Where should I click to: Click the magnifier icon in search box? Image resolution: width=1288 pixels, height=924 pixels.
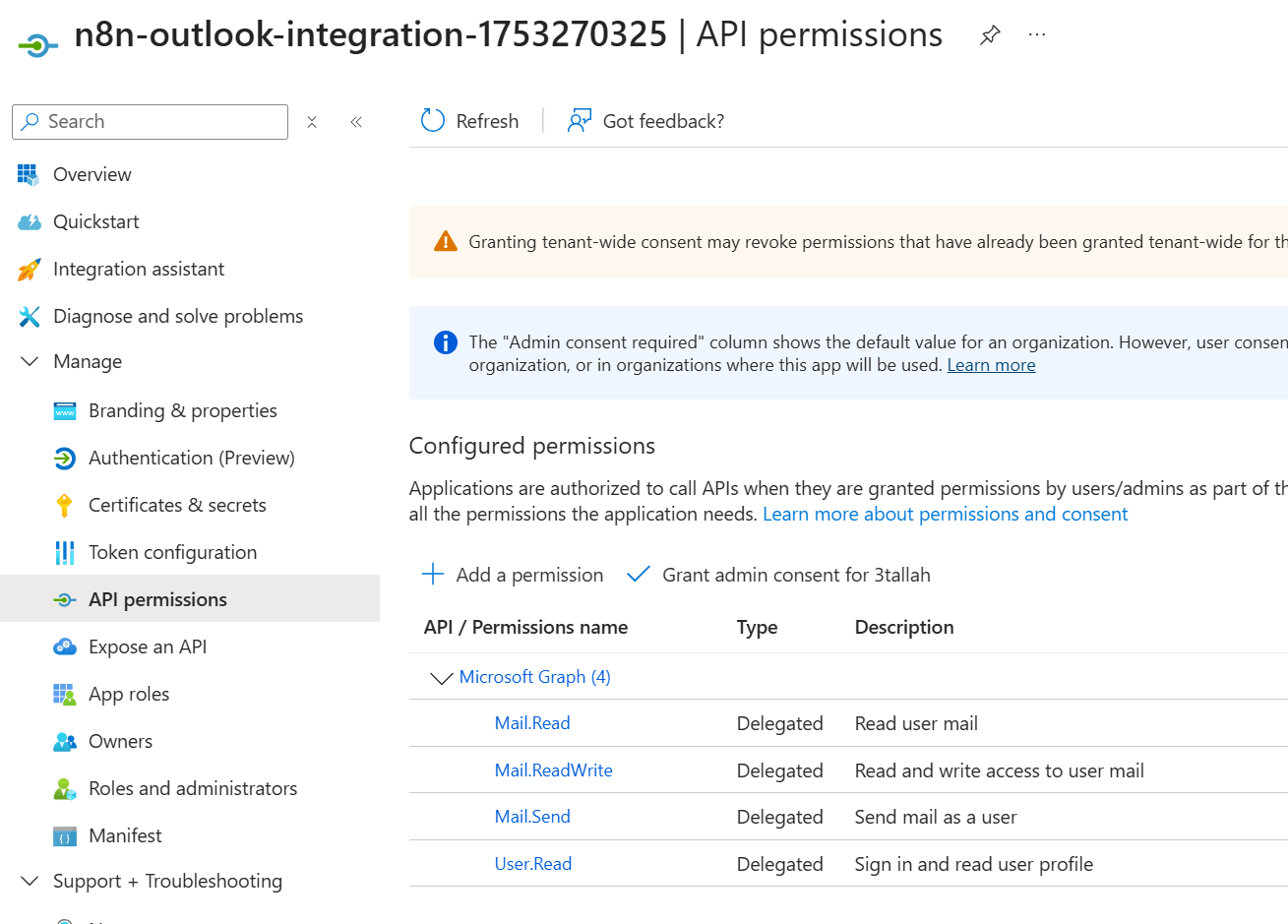tap(31, 121)
